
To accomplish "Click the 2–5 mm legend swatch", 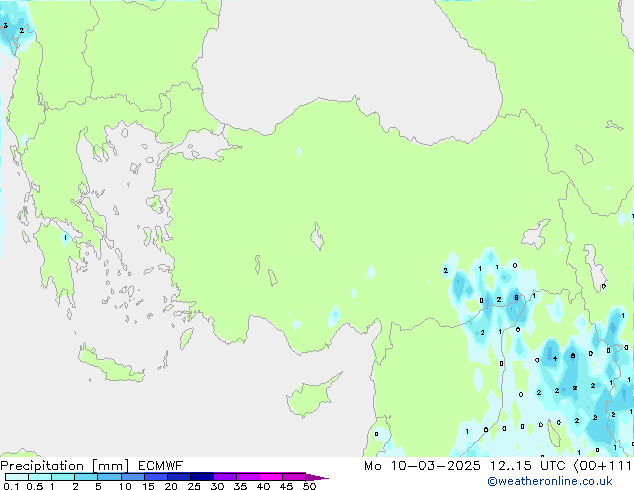I will (86, 477).
